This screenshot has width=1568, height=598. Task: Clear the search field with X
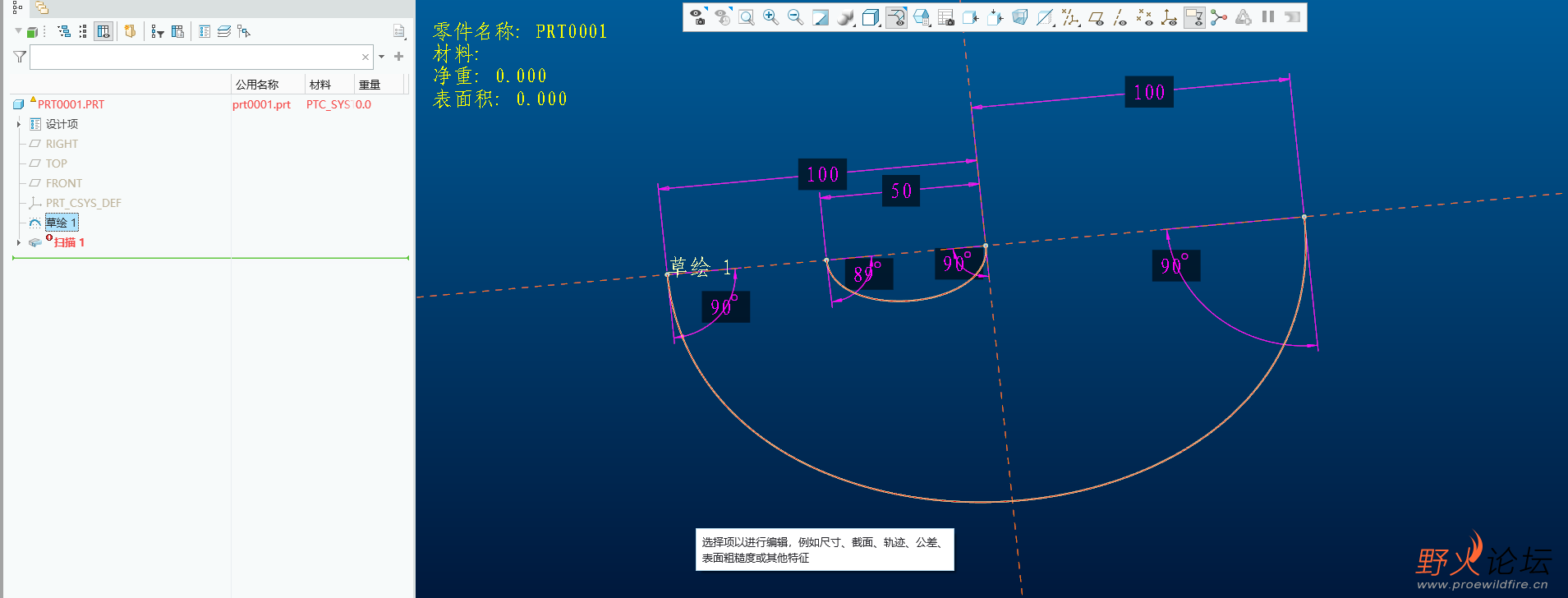point(366,57)
